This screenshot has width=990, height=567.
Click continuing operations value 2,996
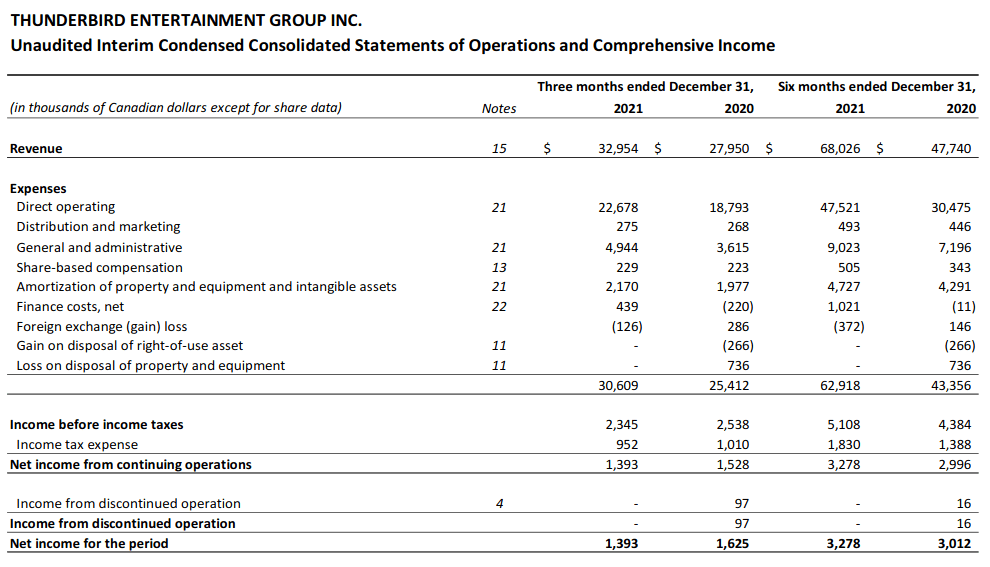(x=955, y=465)
